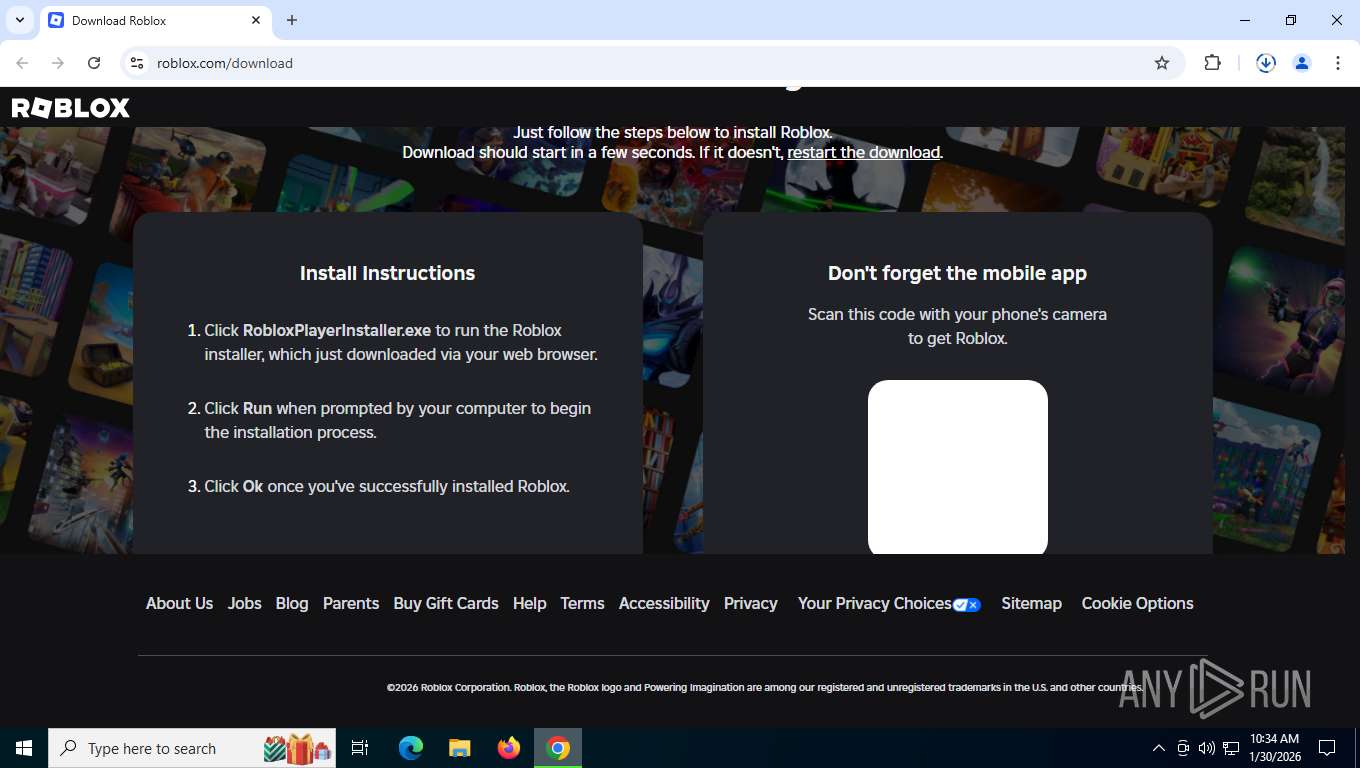Screen dimensions: 1360x768
Task: Open Chrome three-dot menu
Action: point(1338,63)
